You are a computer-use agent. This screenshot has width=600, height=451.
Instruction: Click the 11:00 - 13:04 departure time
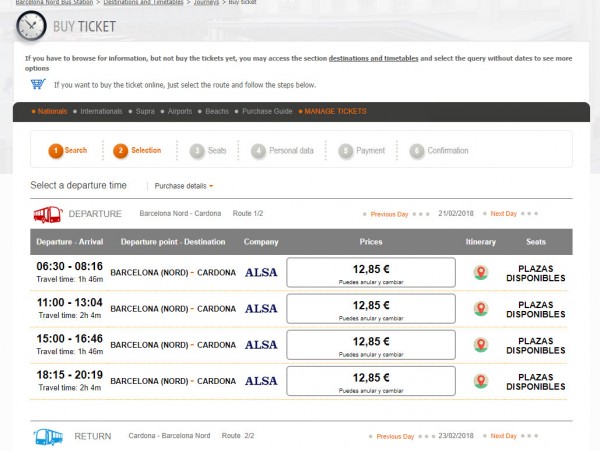click(70, 303)
